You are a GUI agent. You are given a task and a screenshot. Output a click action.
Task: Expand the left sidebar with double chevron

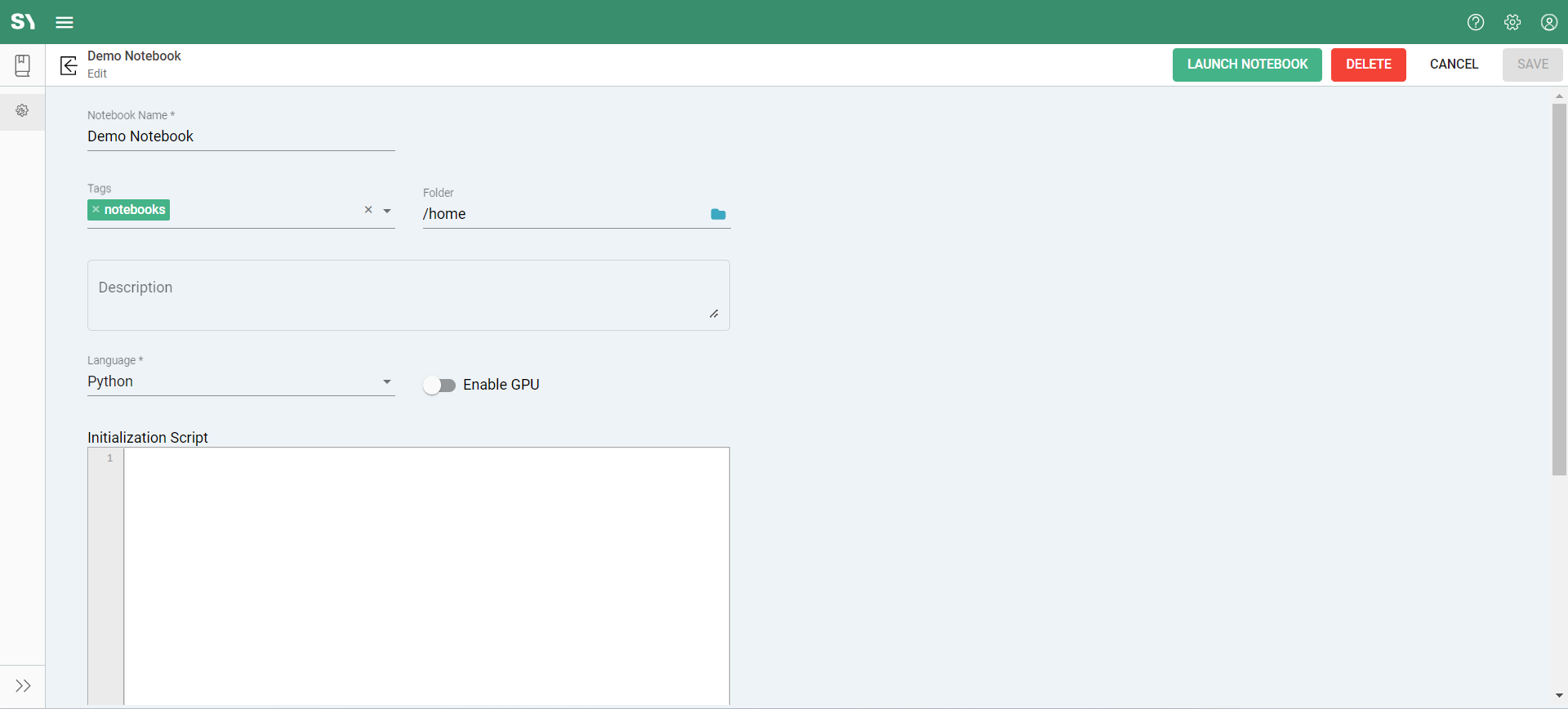(23, 685)
